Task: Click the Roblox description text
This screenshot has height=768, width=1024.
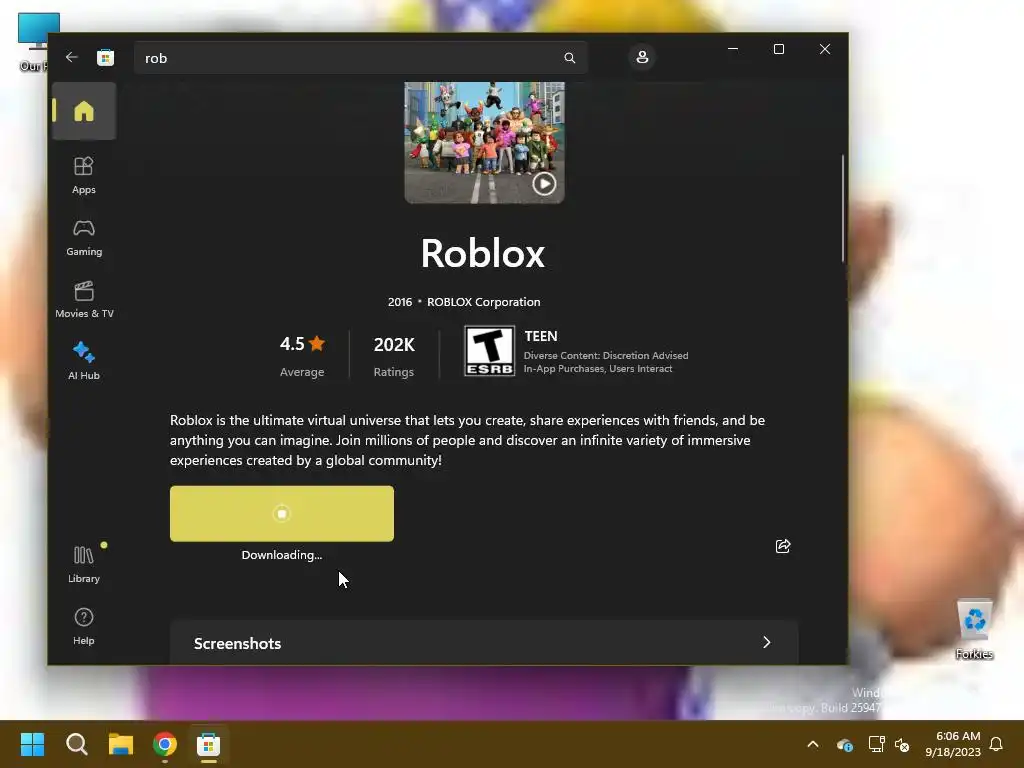Action: tap(468, 440)
